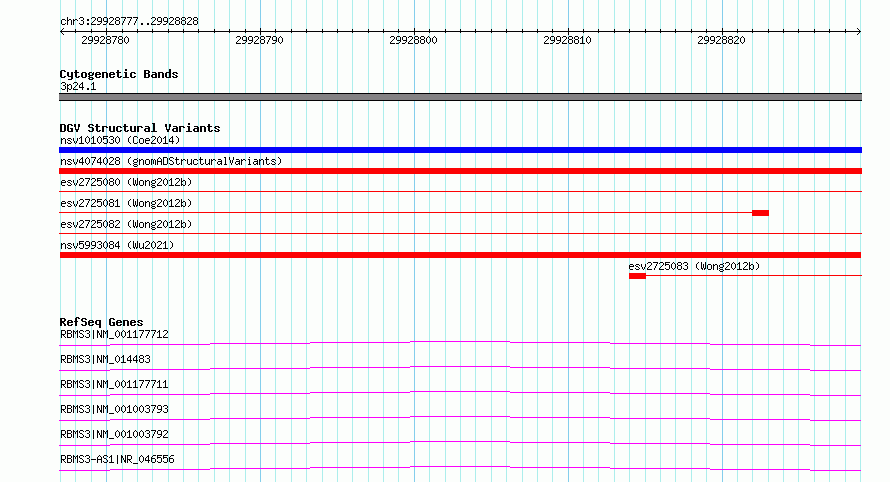This screenshot has width=890, height=482.
Task: Click the small red block on esv2725081 line
Action: coord(761,213)
